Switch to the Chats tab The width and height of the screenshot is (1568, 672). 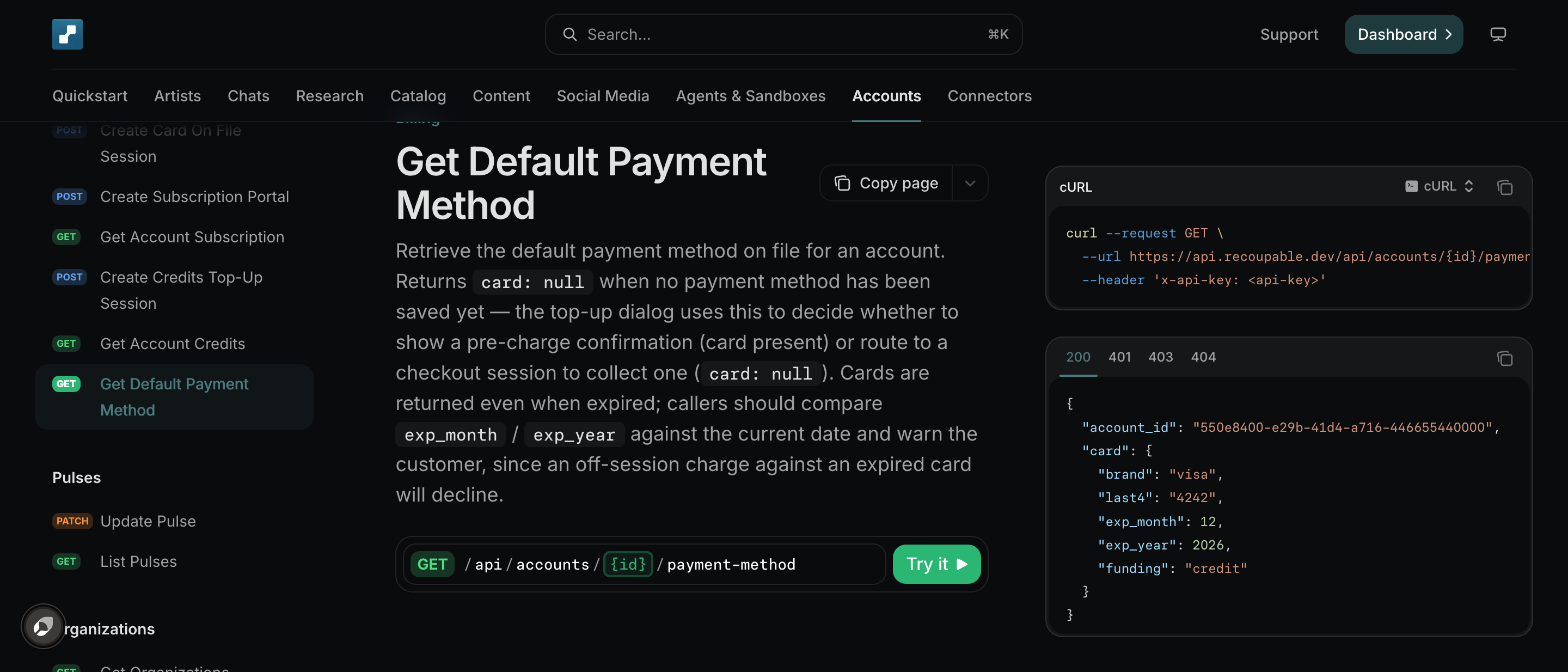(248, 95)
